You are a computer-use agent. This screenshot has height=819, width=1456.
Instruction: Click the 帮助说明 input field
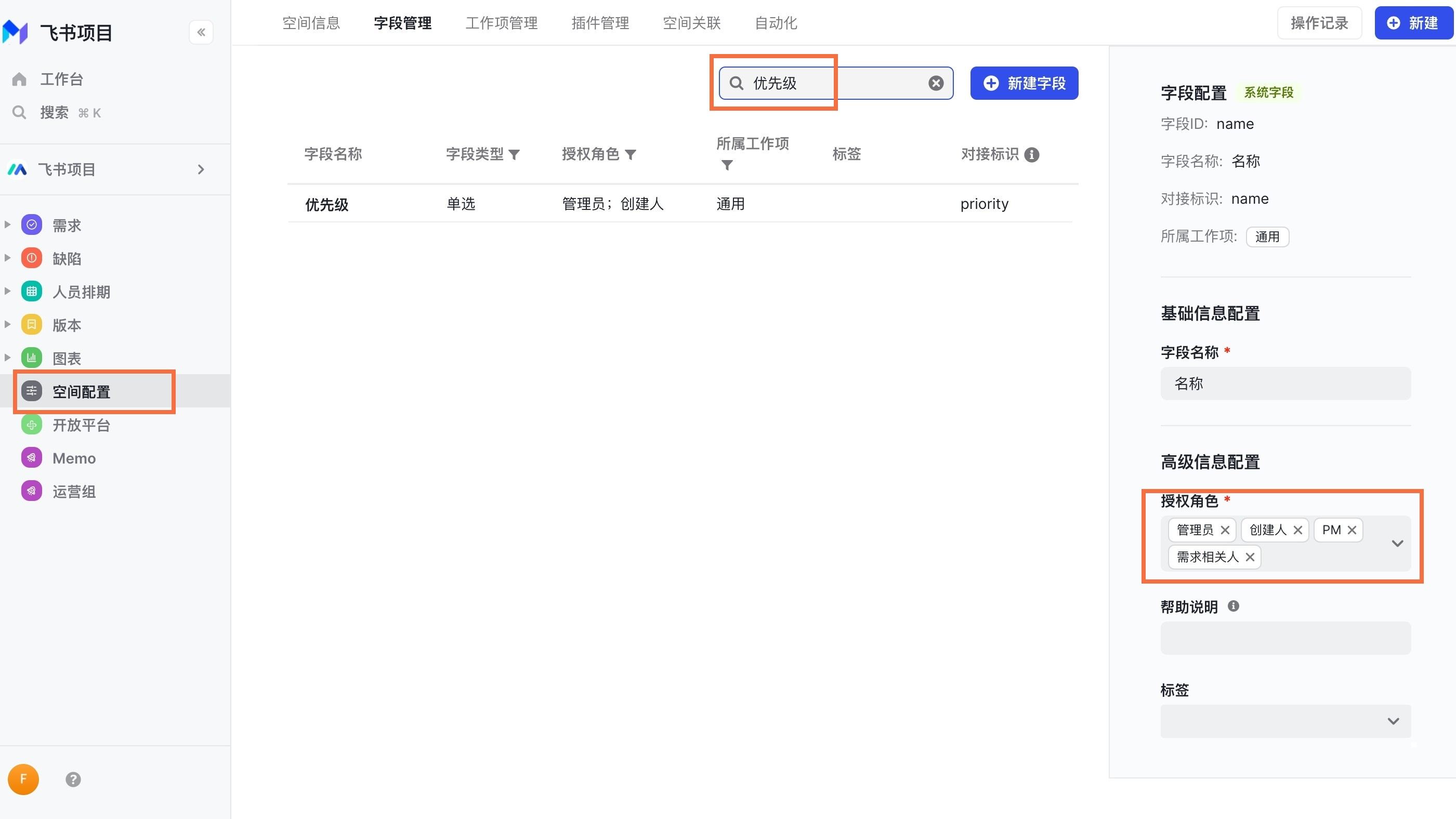click(x=1286, y=638)
